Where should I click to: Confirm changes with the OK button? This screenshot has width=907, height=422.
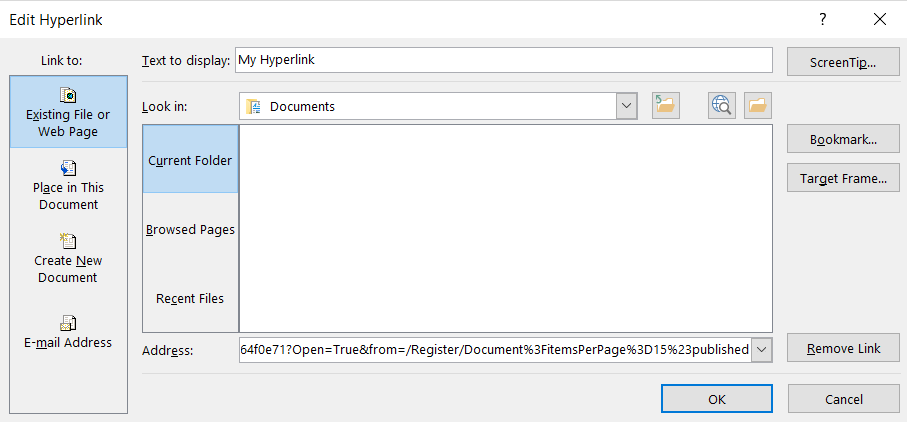click(716, 399)
